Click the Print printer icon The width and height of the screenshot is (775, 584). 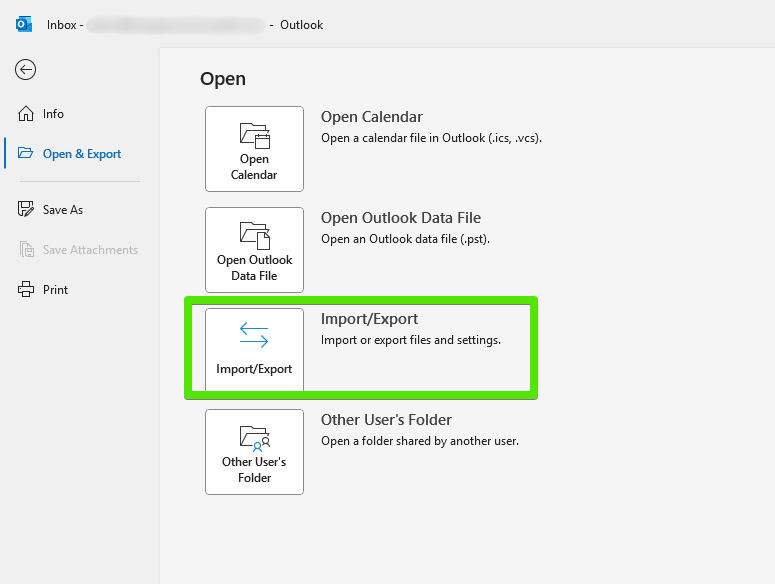pos(26,290)
